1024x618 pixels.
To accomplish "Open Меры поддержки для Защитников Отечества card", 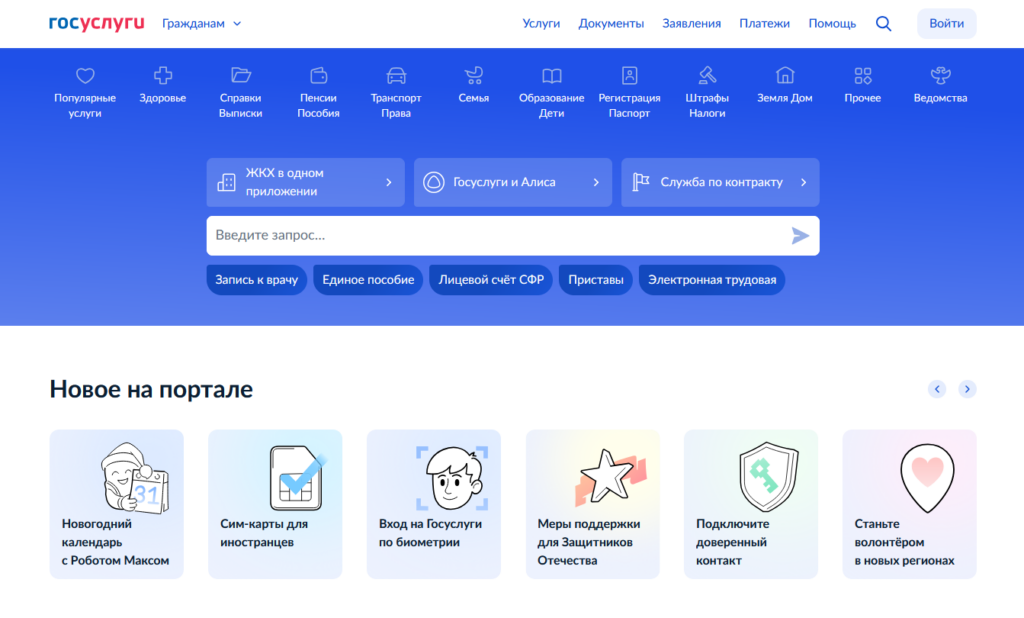I will click(x=592, y=504).
